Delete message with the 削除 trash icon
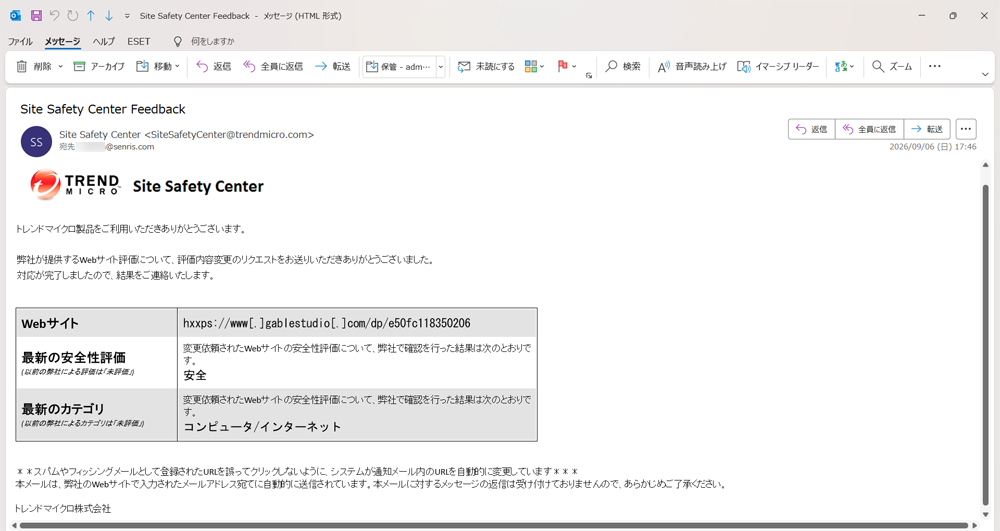This screenshot has height=531, width=1000. click(x=22, y=66)
